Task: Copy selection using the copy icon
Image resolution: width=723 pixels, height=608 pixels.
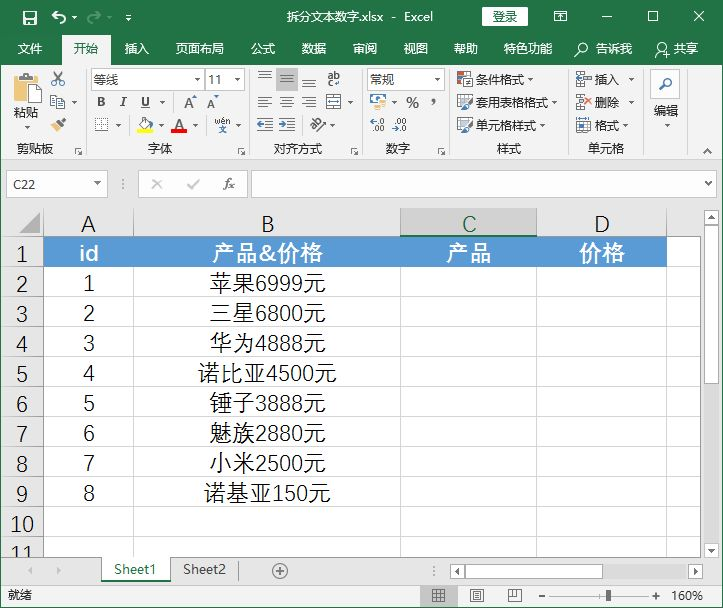Action: tap(57, 102)
